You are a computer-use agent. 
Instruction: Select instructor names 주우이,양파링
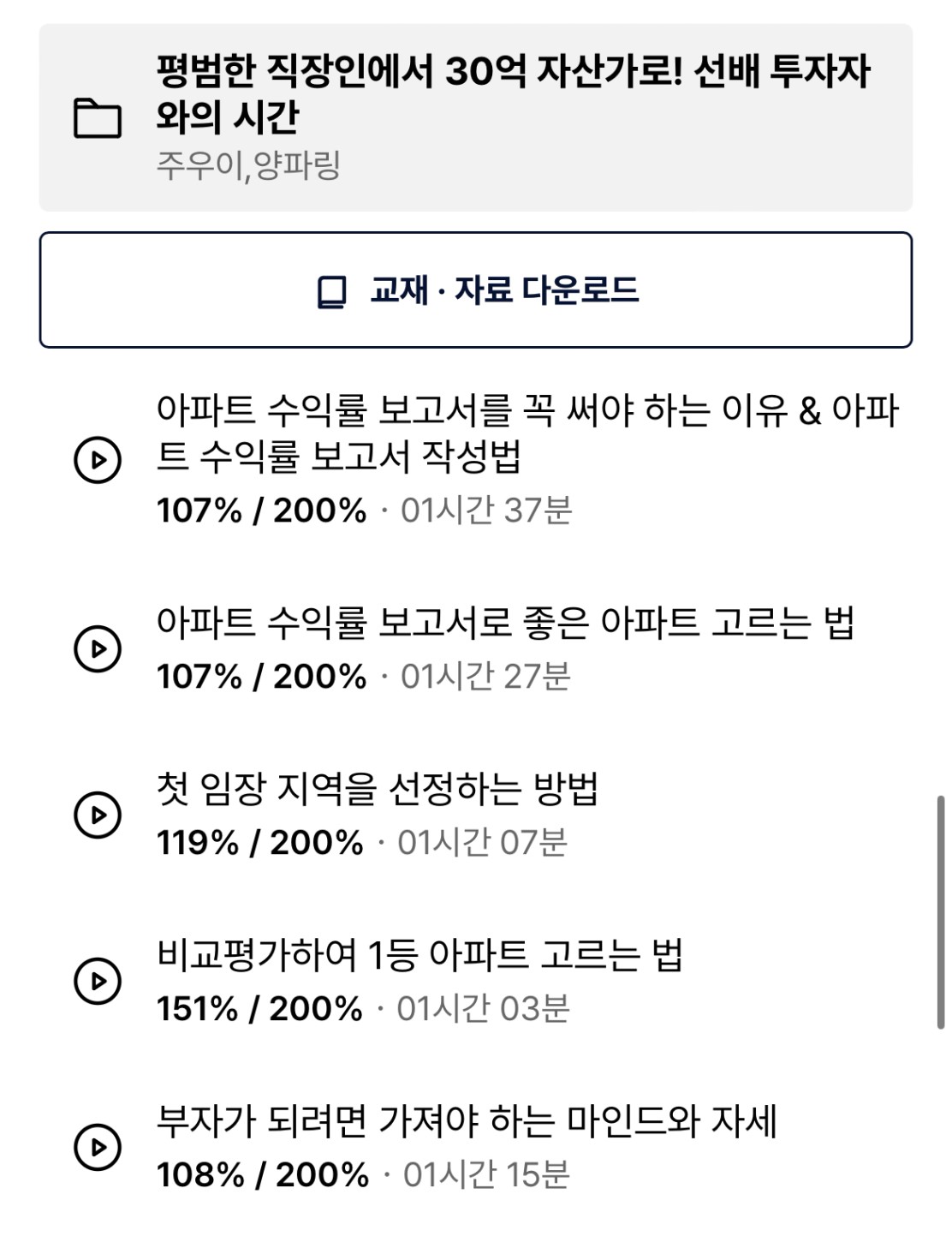248,164
